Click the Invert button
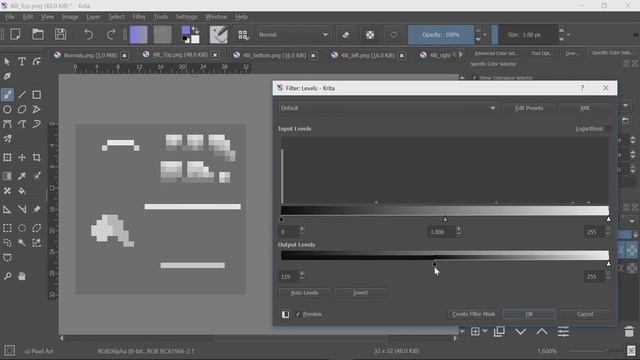 [360, 293]
